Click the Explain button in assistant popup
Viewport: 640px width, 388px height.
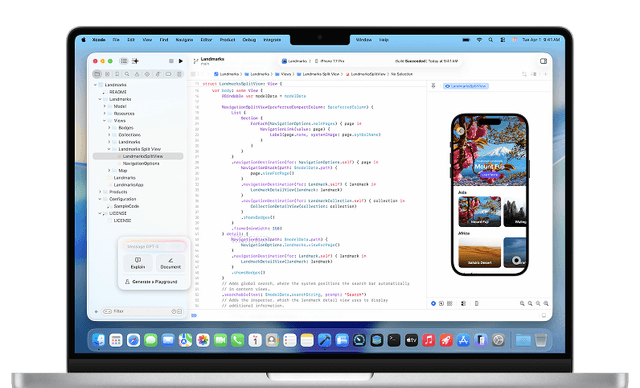click(x=138, y=263)
